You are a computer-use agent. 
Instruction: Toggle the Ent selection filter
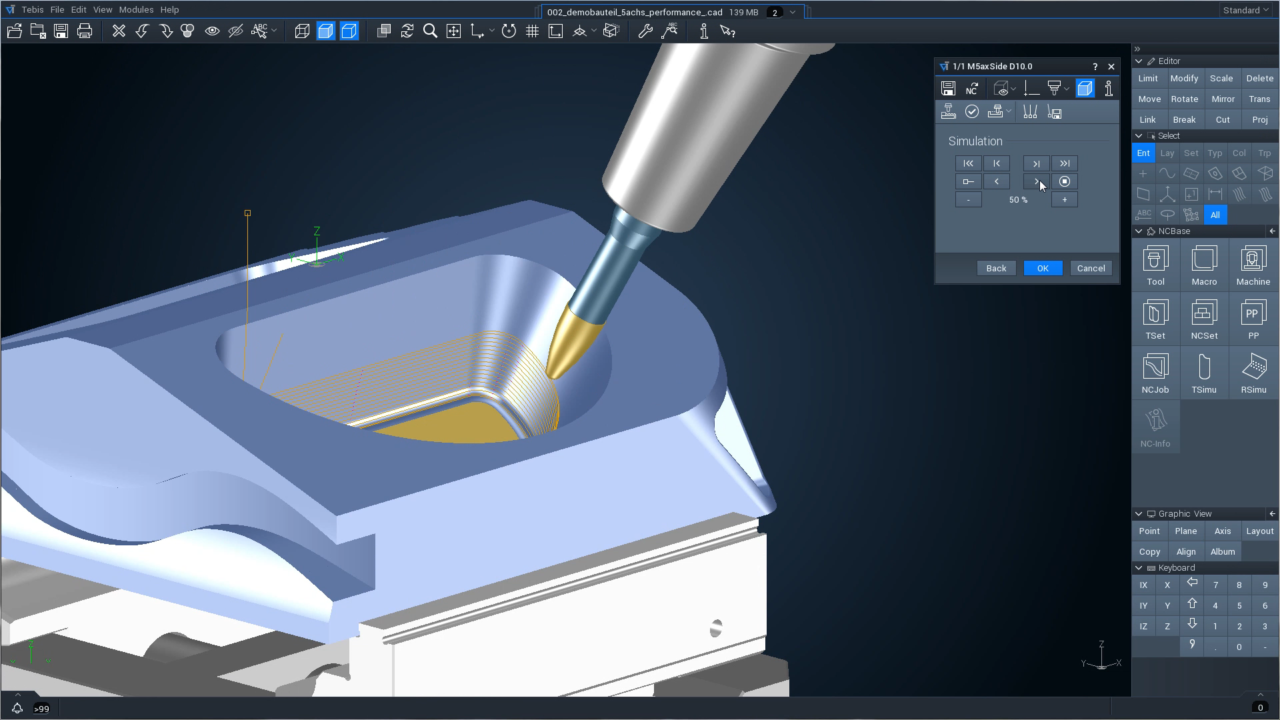point(1143,153)
